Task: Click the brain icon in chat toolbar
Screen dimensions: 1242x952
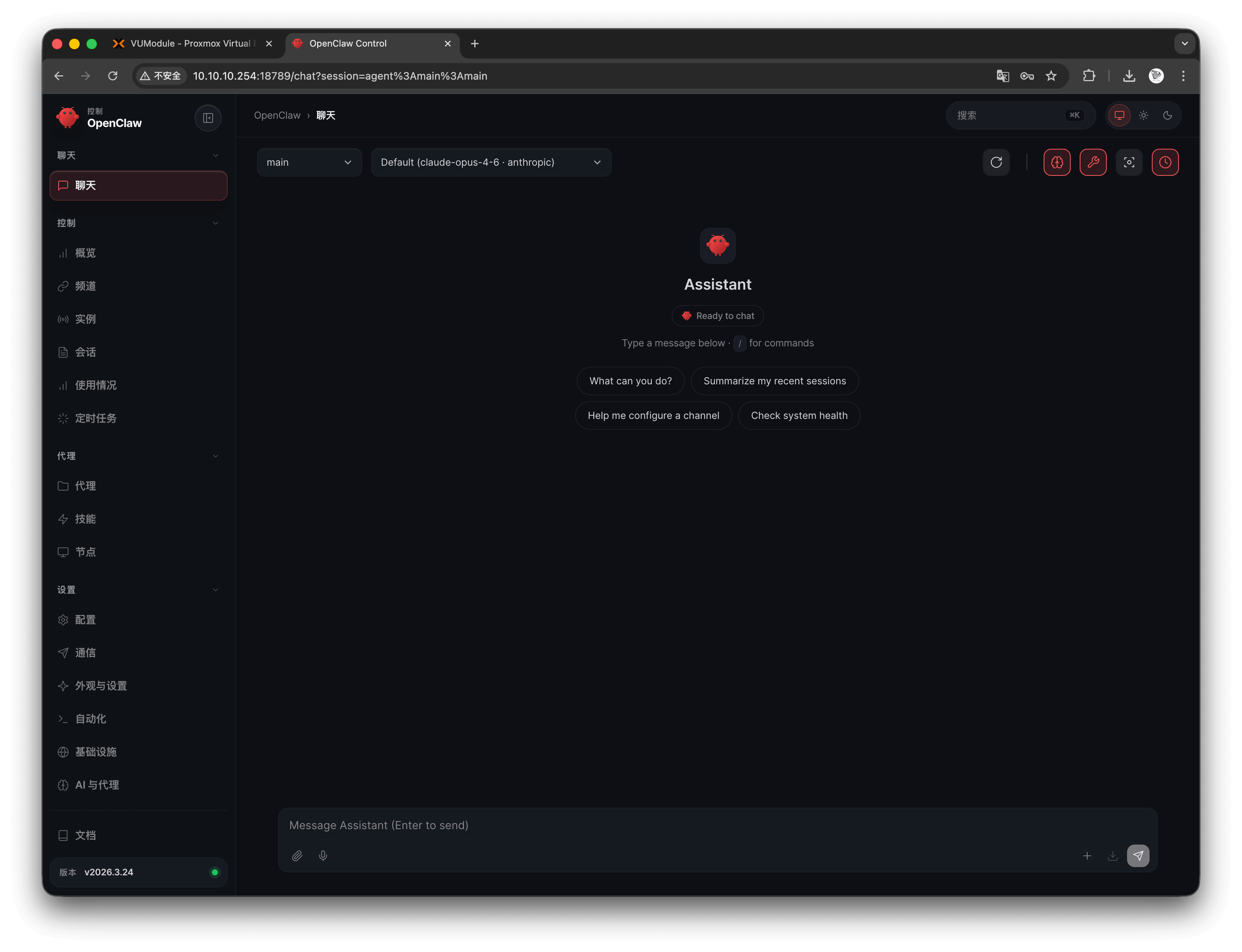Action: 1057,163
